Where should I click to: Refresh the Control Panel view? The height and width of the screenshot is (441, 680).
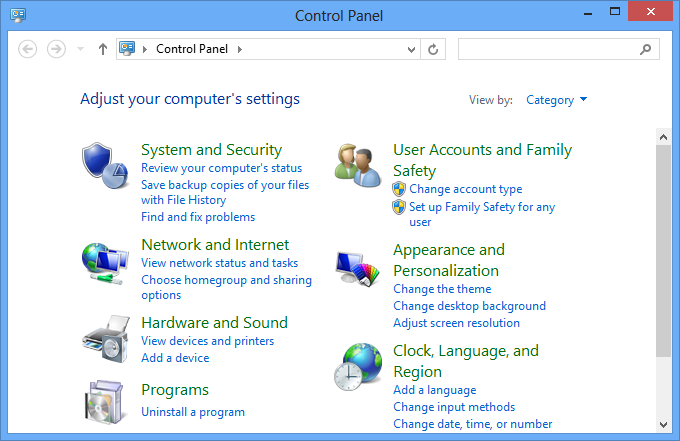pyautogui.click(x=433, y=49)
